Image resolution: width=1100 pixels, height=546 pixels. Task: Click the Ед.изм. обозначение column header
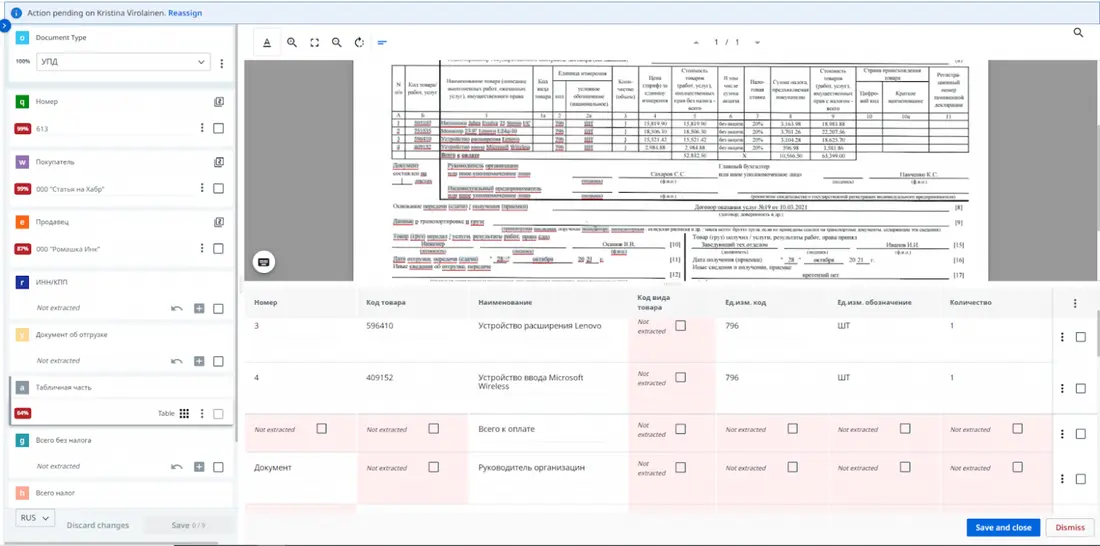pyautogui.click(x=874, y=302)
